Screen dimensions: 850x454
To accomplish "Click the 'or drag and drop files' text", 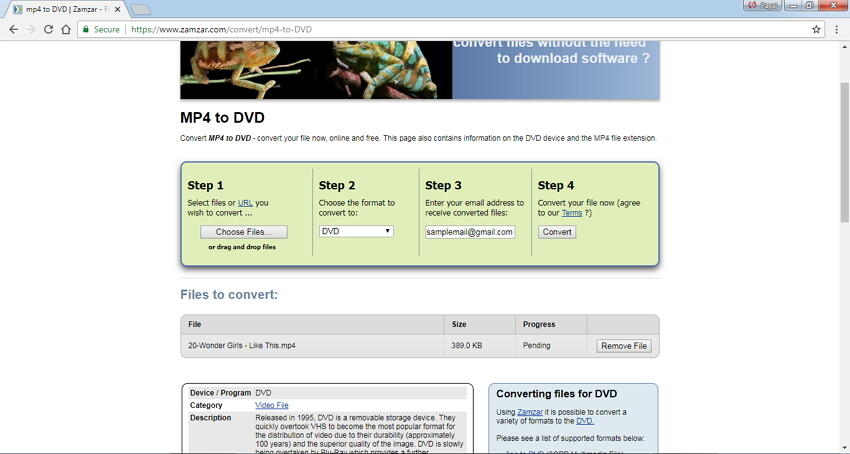I will tap(242, 247).
